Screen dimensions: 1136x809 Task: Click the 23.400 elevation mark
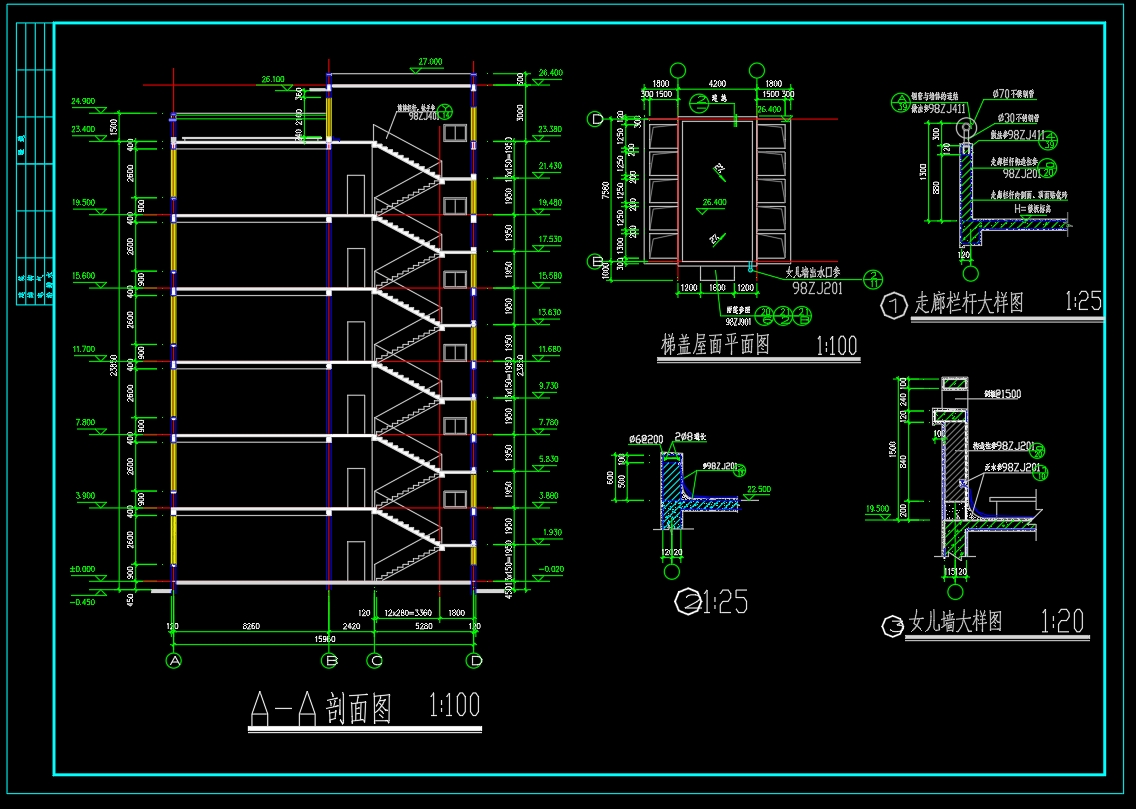coord(83,130)
